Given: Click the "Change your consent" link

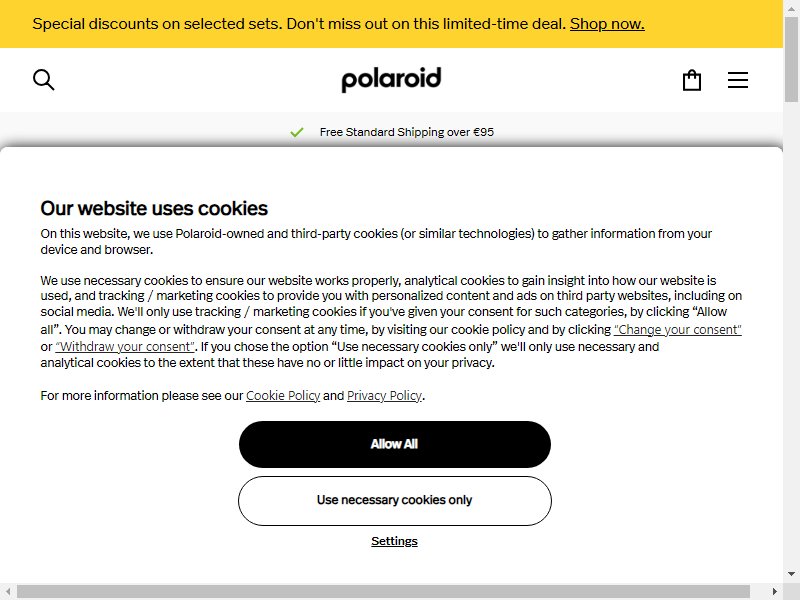Looking at the screenshot, I should (678, 330).
